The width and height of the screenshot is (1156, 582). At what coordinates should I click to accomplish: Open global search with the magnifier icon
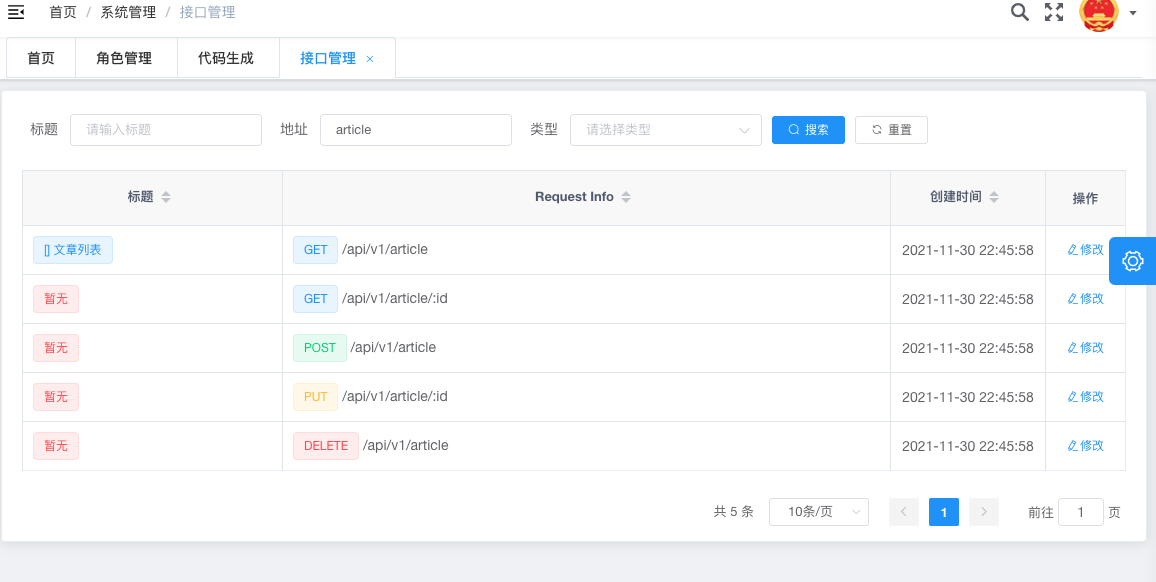1019,12
